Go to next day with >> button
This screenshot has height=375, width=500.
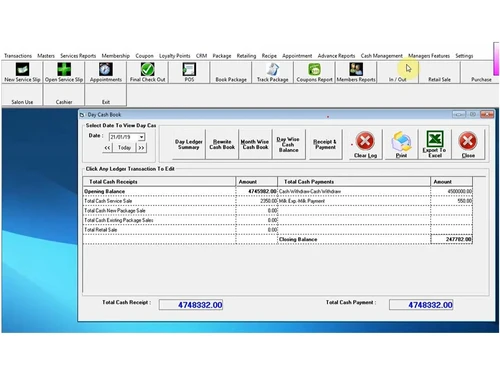coord(141,148)
